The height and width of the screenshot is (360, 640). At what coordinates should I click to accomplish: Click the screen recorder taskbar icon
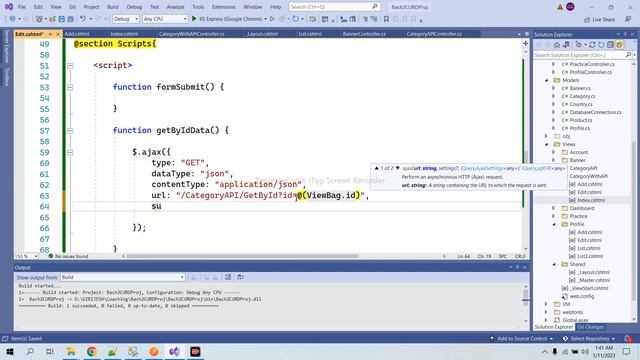click(x=195, y=351)
